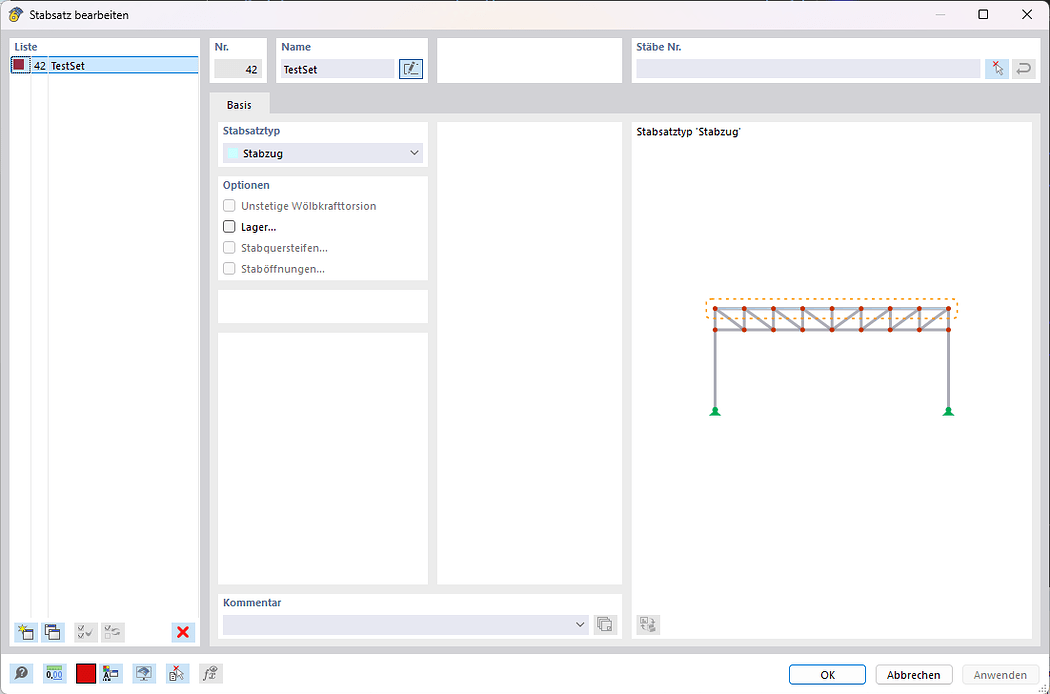Click the exchange-view icon below the preview graphic
Viewport: 1050px width, 694px height.
click(x=647, y=624)
